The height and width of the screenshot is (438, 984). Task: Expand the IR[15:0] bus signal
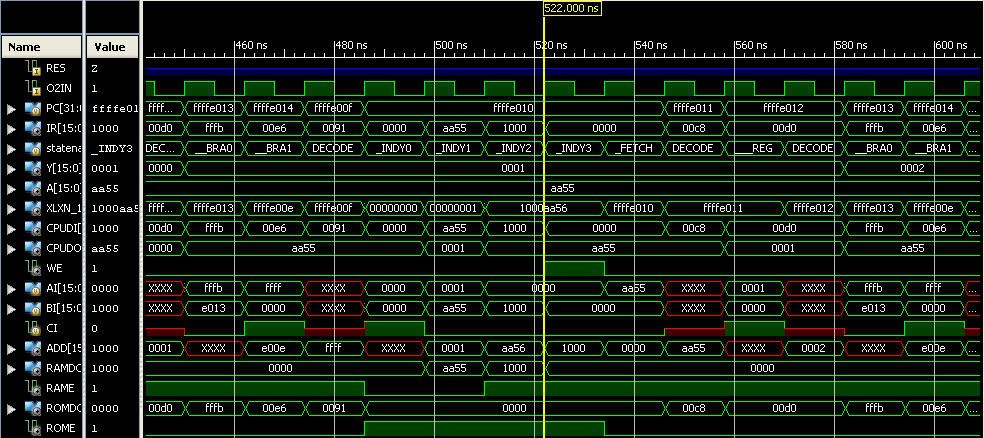(x=11, y=128)
